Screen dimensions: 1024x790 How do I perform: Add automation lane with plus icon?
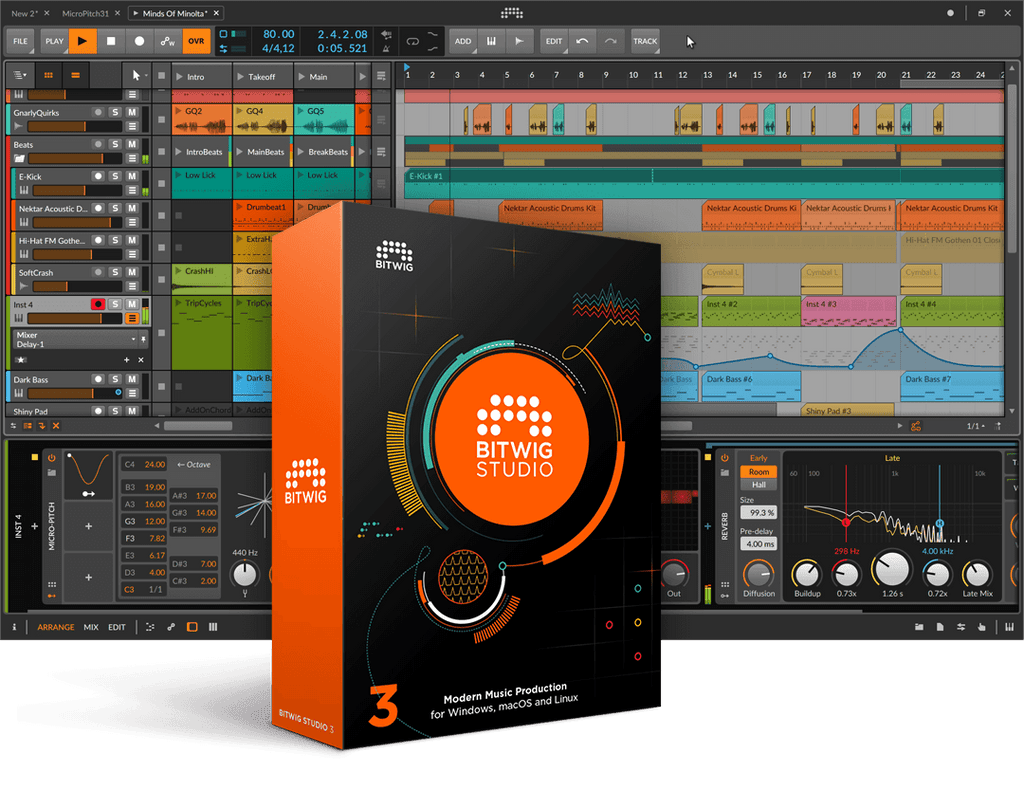(x=127, y=360)
